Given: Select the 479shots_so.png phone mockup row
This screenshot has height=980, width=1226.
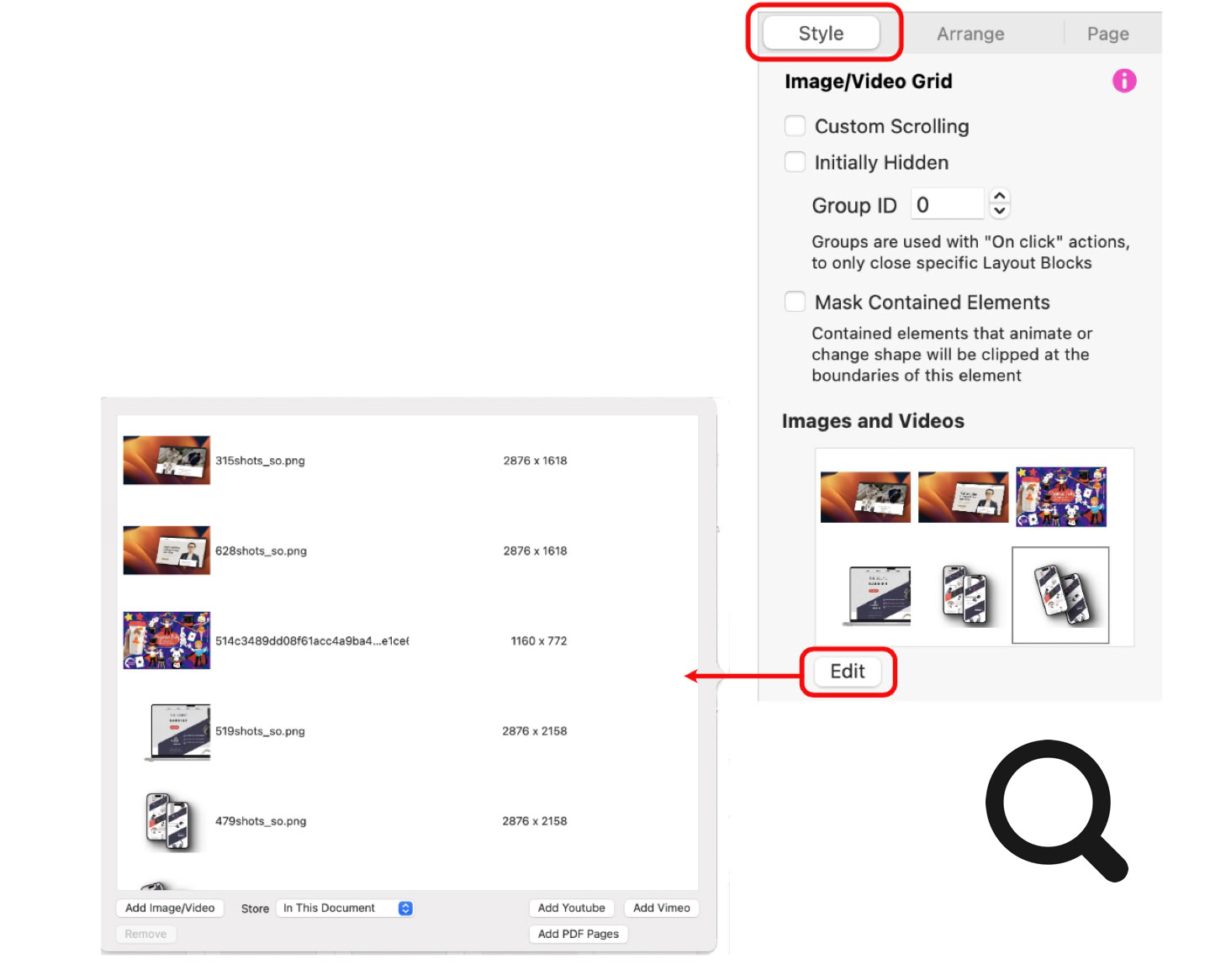Looking at the screenshot, I should point(408,821).
